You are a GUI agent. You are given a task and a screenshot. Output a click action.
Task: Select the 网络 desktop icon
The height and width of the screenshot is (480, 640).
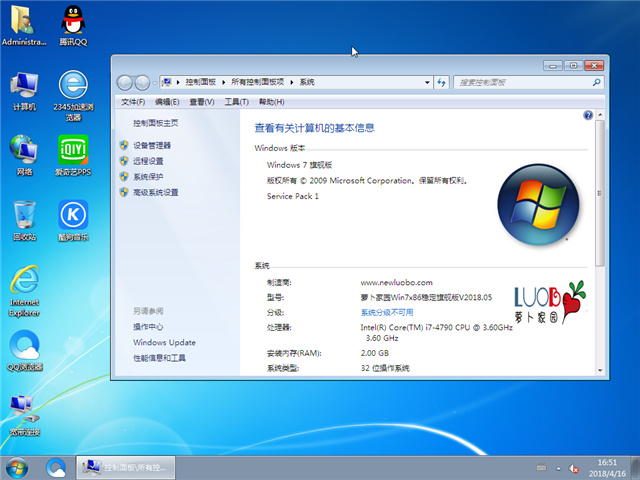click(24, 155)
